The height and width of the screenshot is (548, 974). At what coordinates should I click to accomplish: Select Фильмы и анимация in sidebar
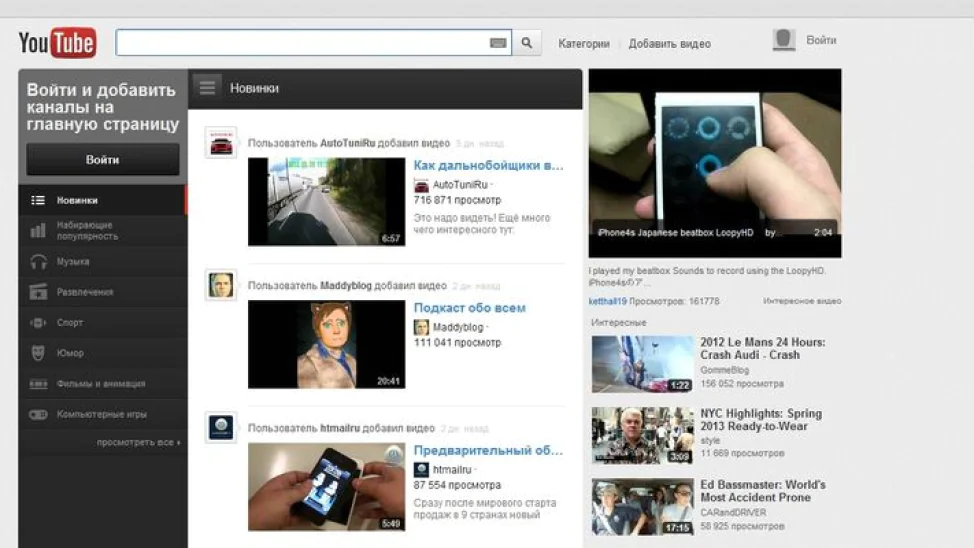pyautogui.click(x=102, y=384)
